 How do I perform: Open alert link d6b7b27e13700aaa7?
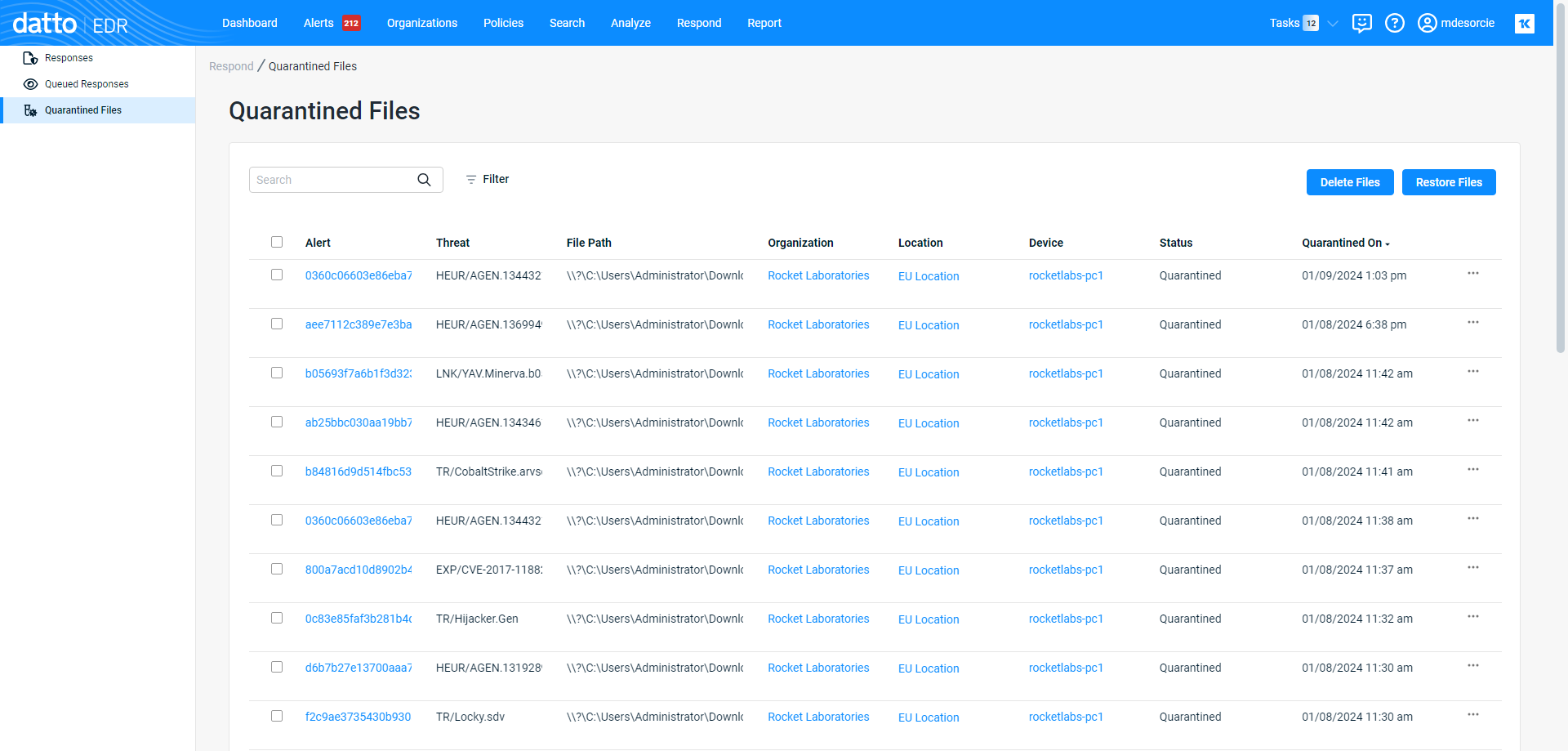click(x=359, y=668)
